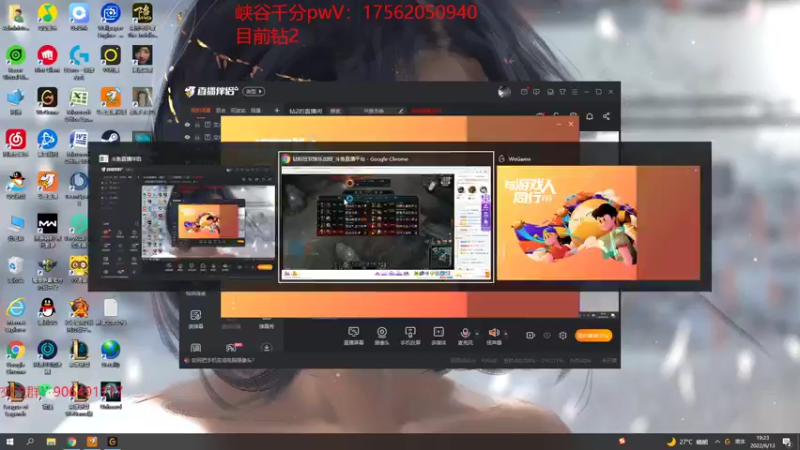Viewport: 800px width, 450px height.
Task: Select the first scene tab with orange underline
Action: 201,110
